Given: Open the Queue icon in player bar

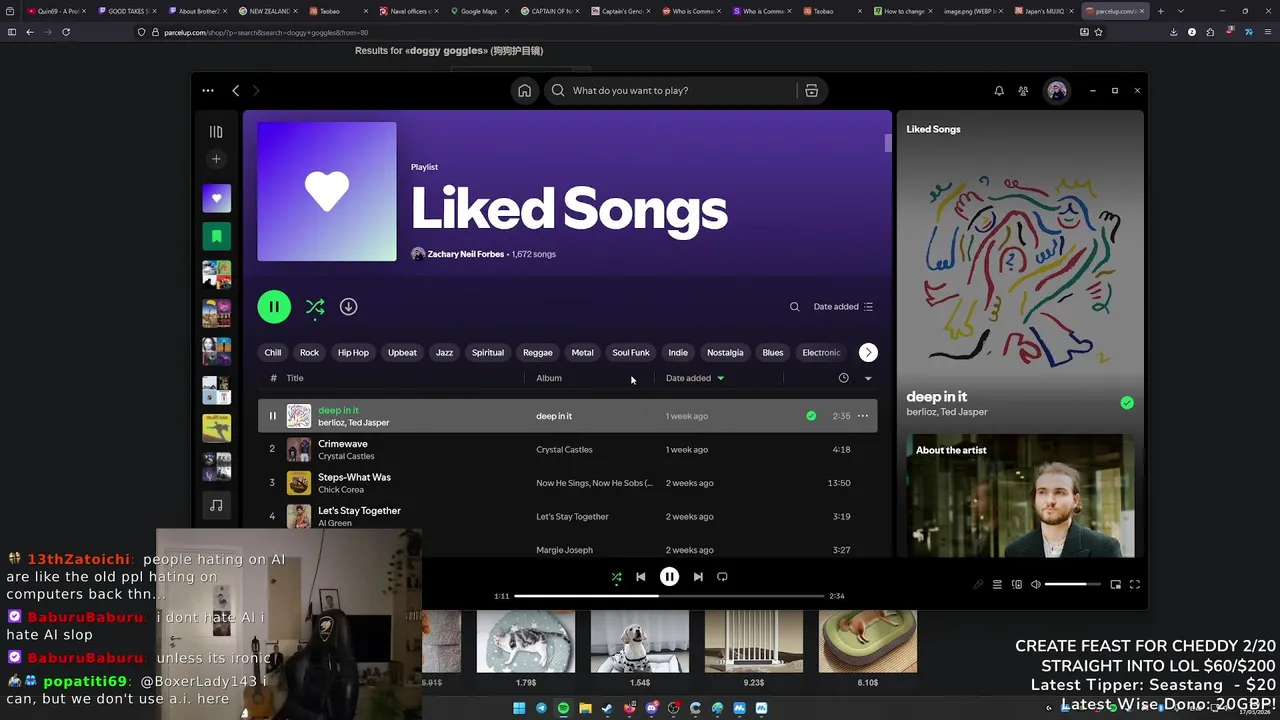Looking at the screenshot, I should [997, 585].
